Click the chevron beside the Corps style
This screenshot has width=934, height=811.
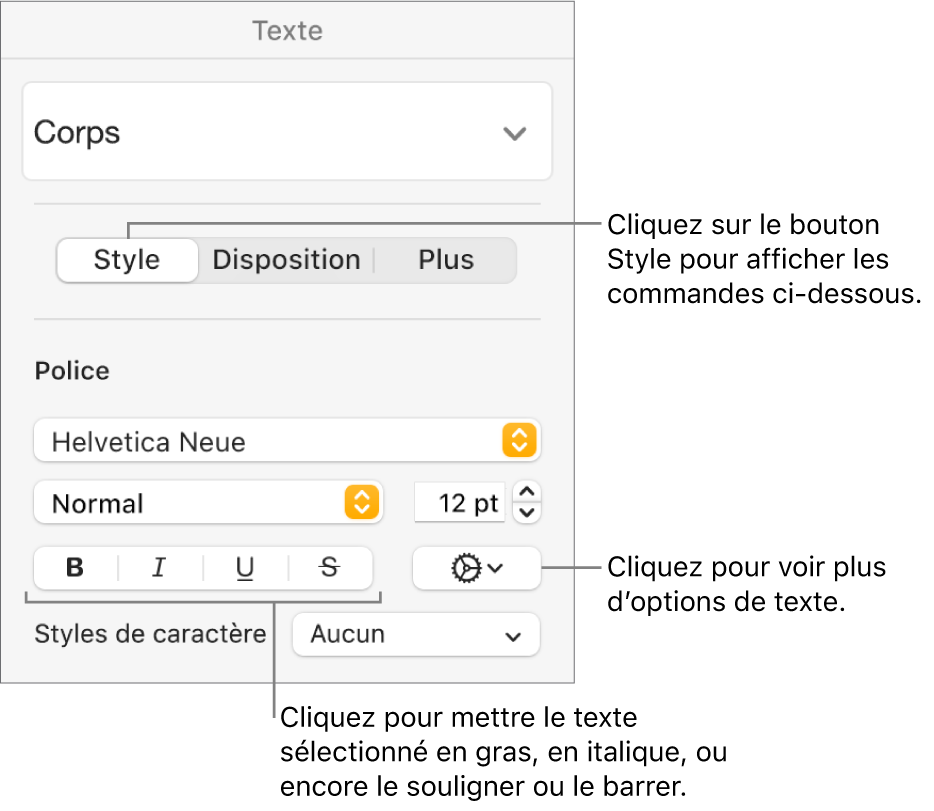514,133
